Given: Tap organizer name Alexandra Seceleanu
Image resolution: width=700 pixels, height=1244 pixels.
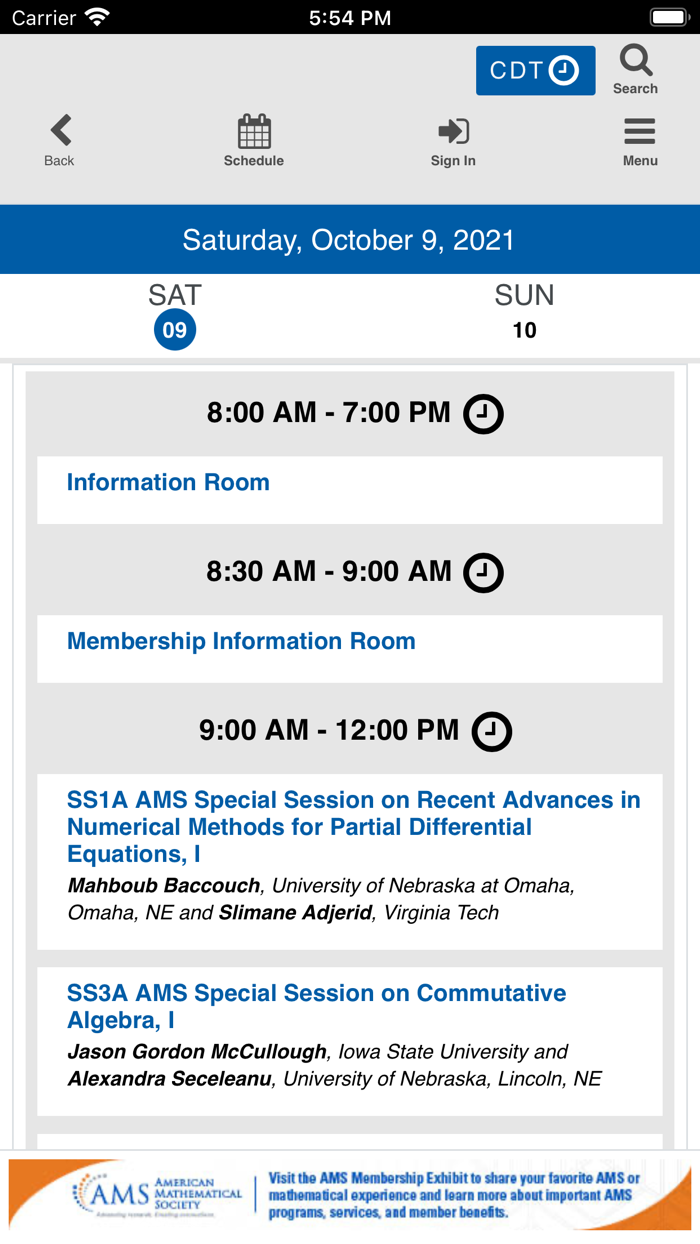Looking at the screenshot, I should tap(174, 1080).
